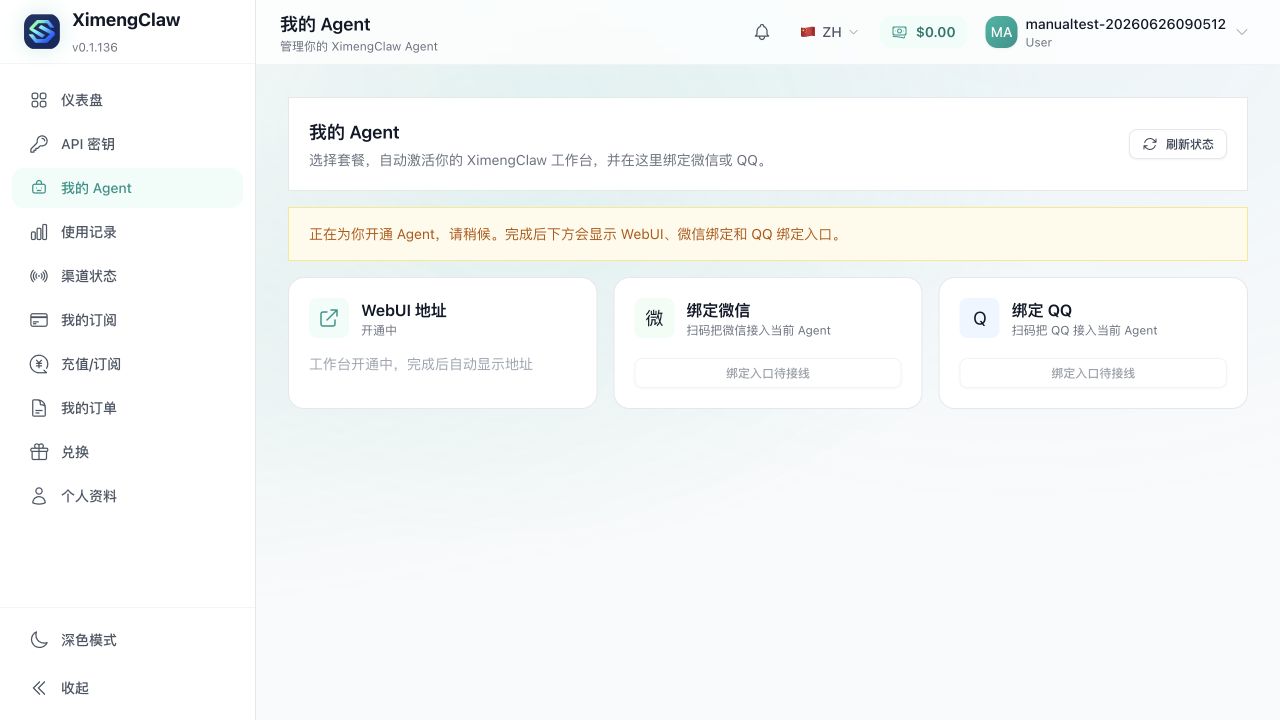Click the $0.00 balance amount
Viewport: 1280px width, 720px height.
coord(935,32)
